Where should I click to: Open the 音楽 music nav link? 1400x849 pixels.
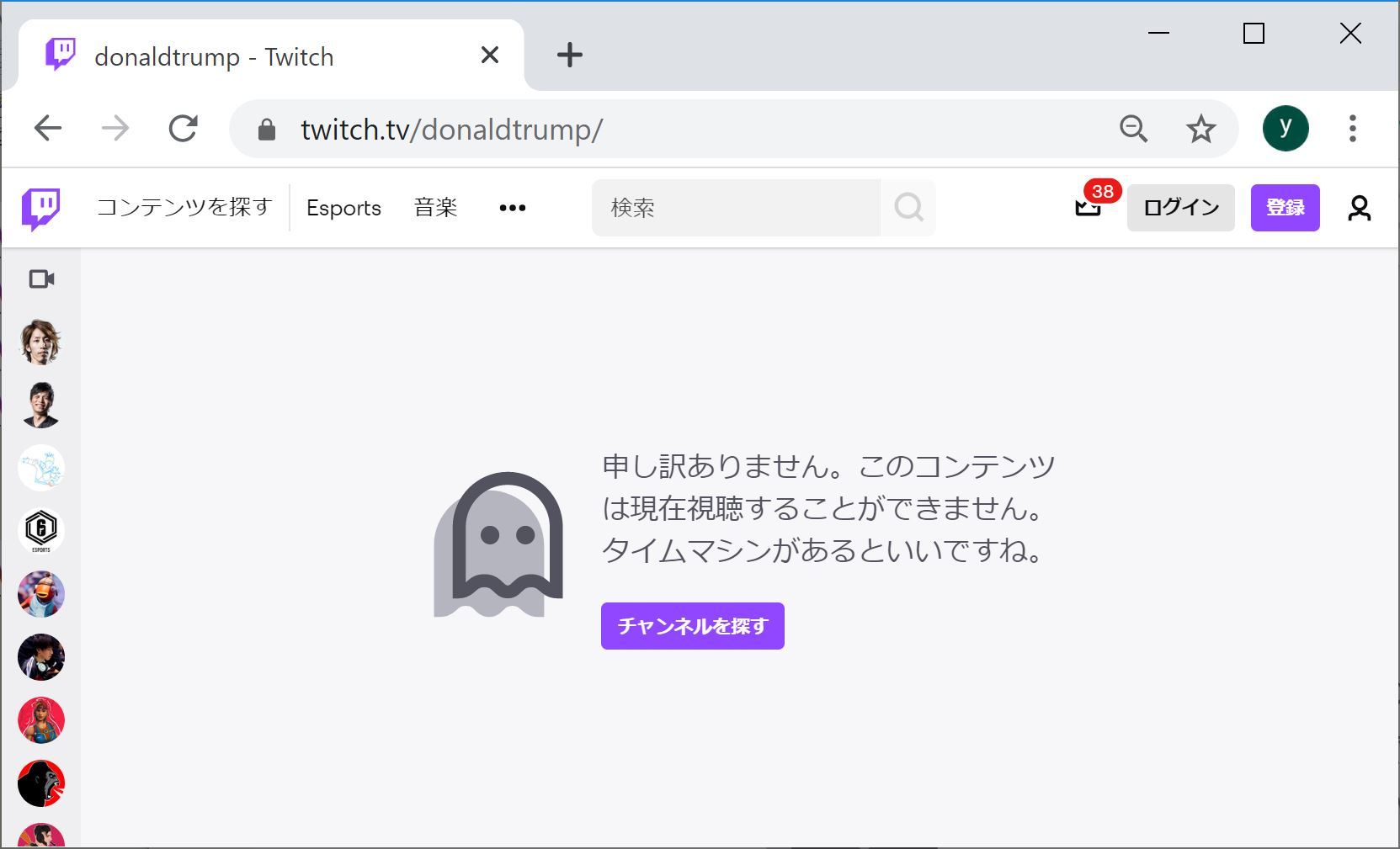click(435, 208)
